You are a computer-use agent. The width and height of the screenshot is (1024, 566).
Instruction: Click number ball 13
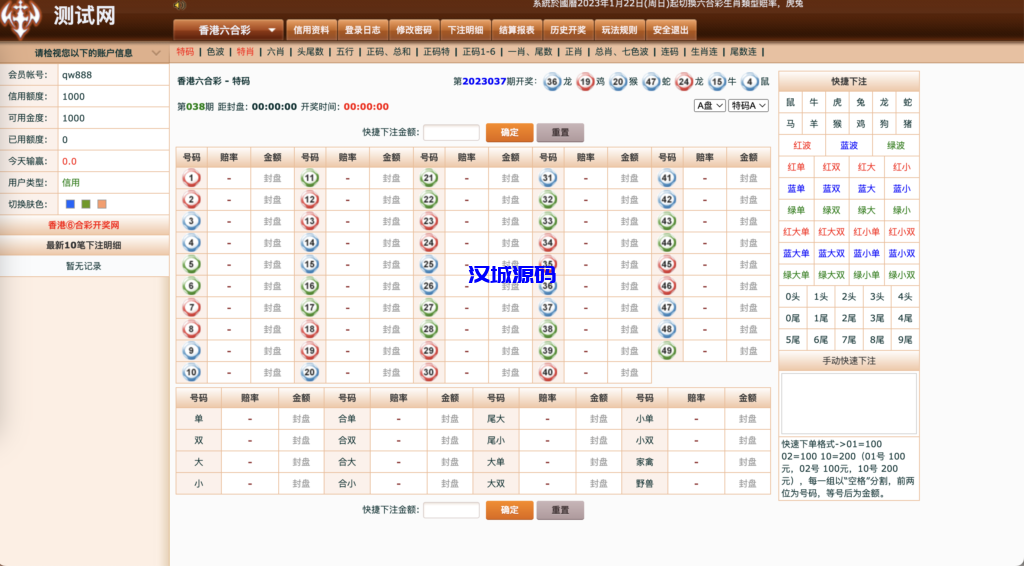pos(310,221)
